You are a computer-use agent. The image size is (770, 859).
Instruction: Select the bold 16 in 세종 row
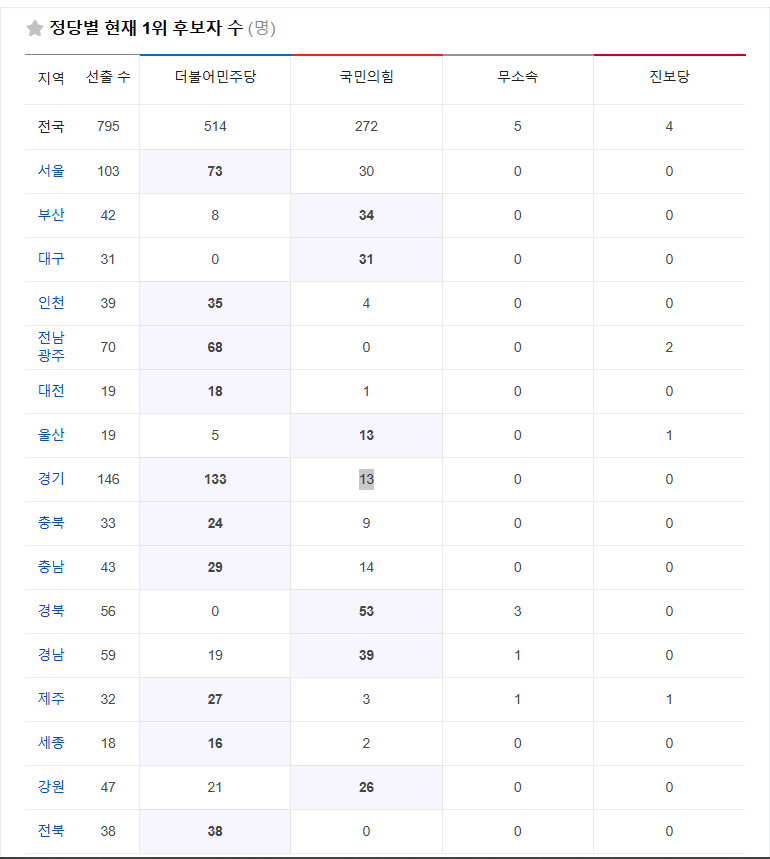coord(215,743)
